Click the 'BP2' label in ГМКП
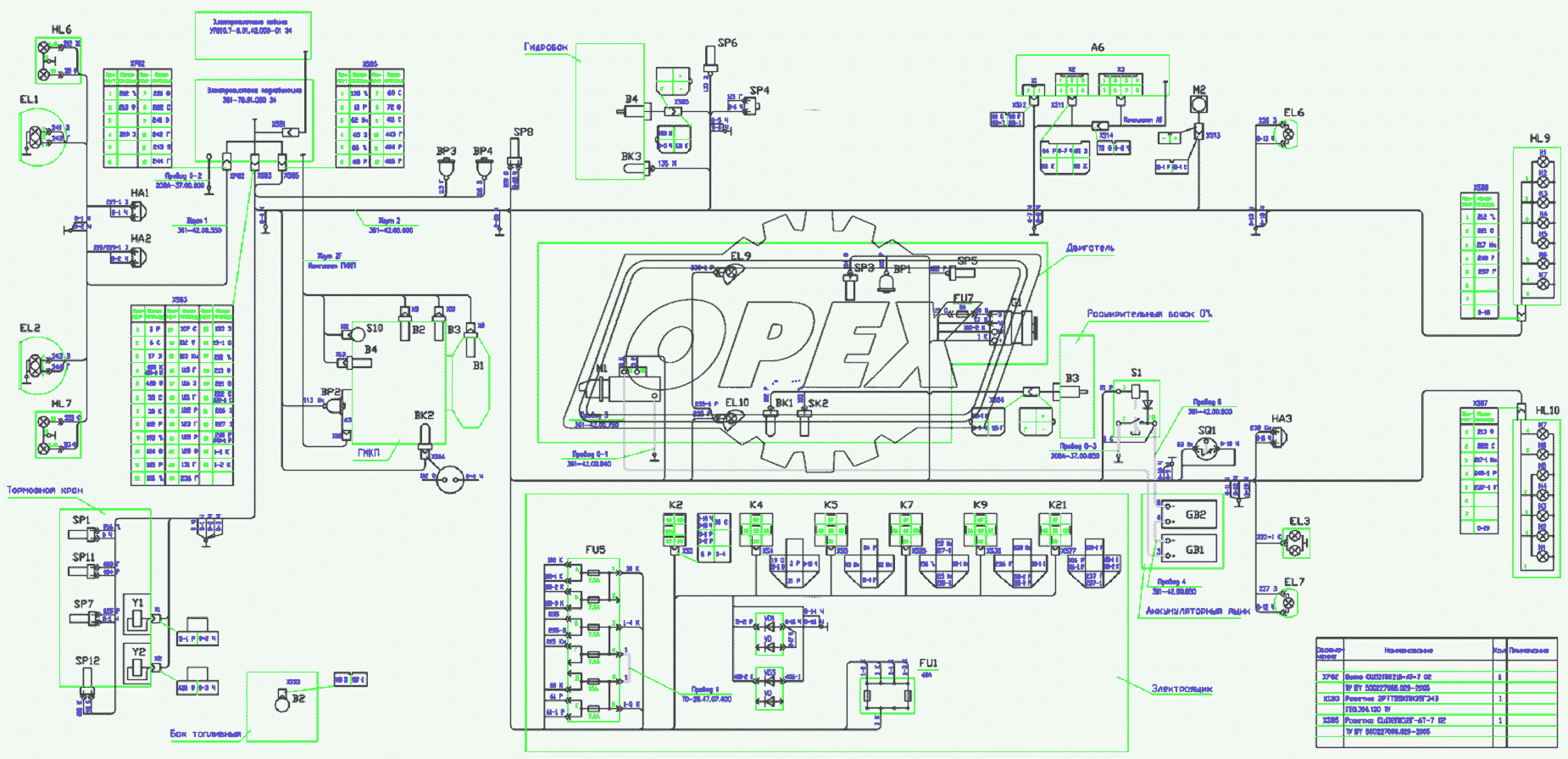 pos(331,392)
